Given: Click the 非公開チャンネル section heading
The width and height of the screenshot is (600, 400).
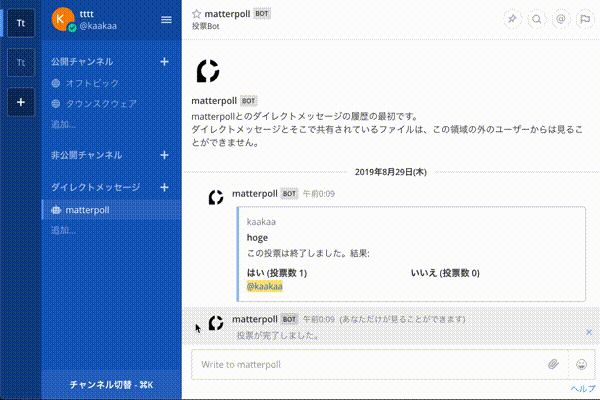Looking at the screenshot, I should (x=86, y=155).
